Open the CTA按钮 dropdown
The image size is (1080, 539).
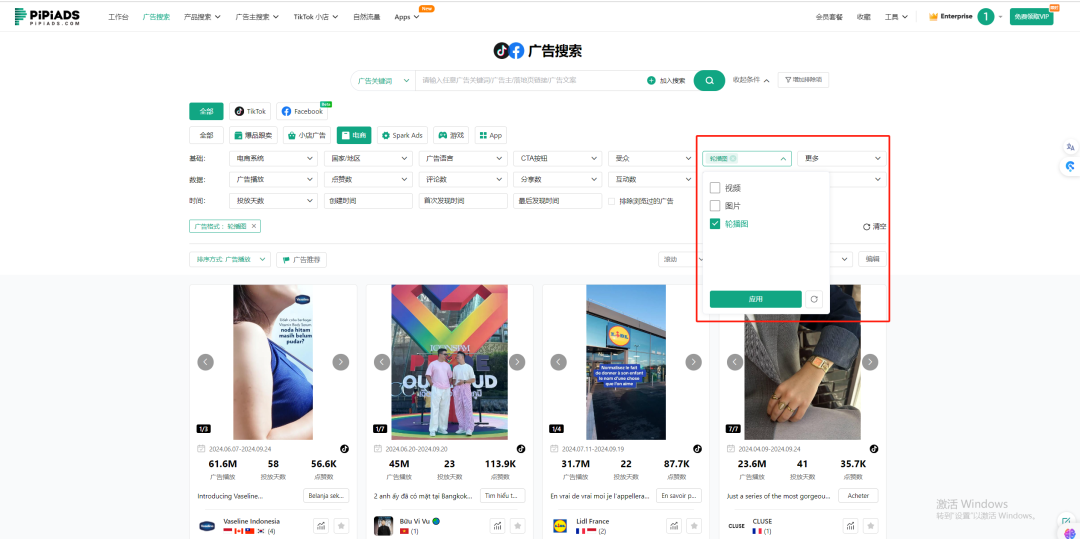[555, 158]
